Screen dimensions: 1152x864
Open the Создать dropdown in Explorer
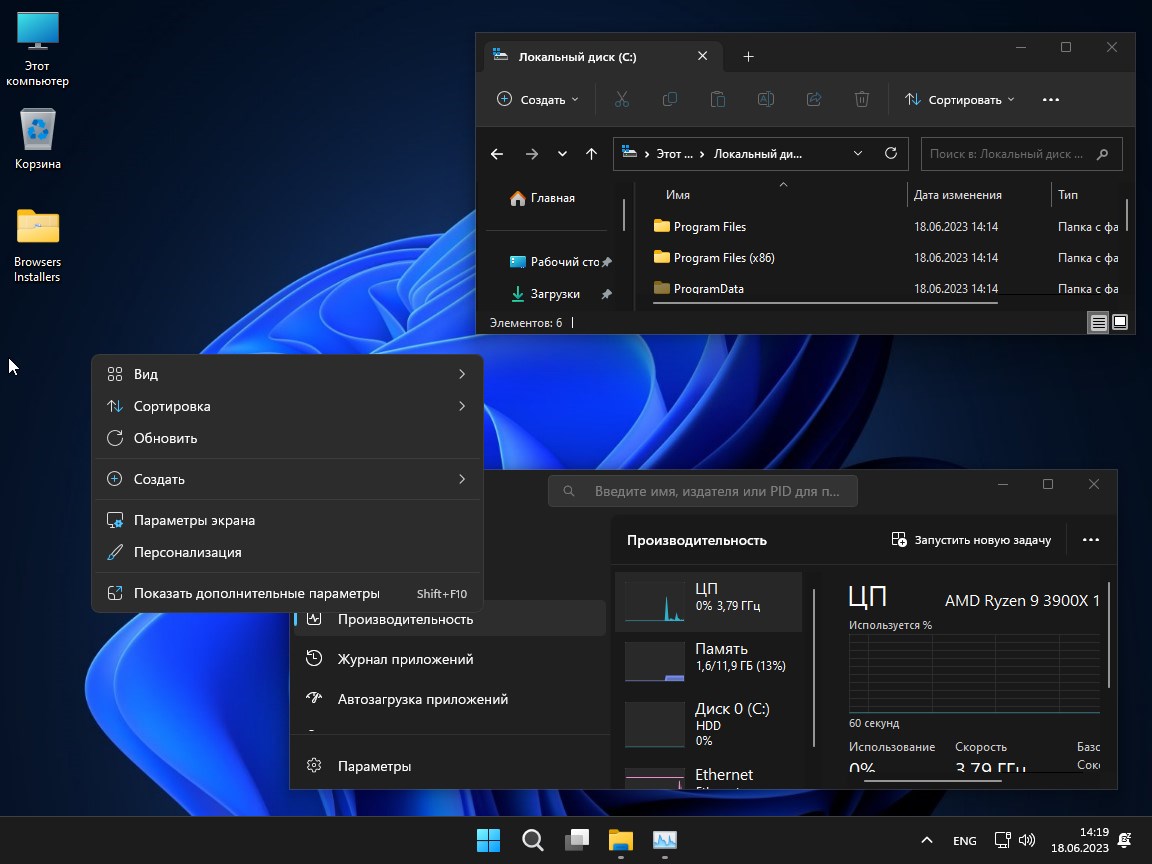point(537,99)
